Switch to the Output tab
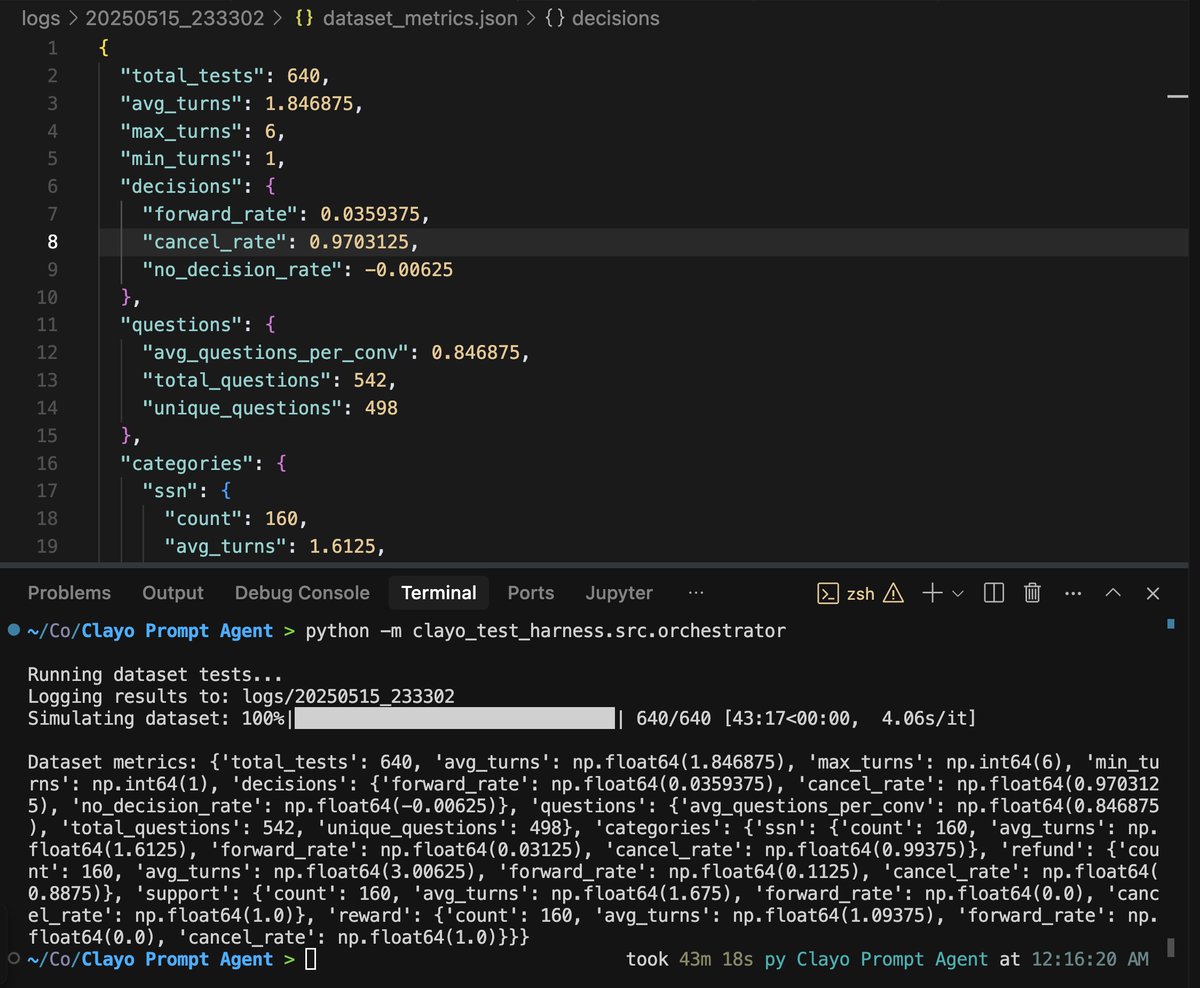Screen dimensions: 1200x988 point(173,593)
